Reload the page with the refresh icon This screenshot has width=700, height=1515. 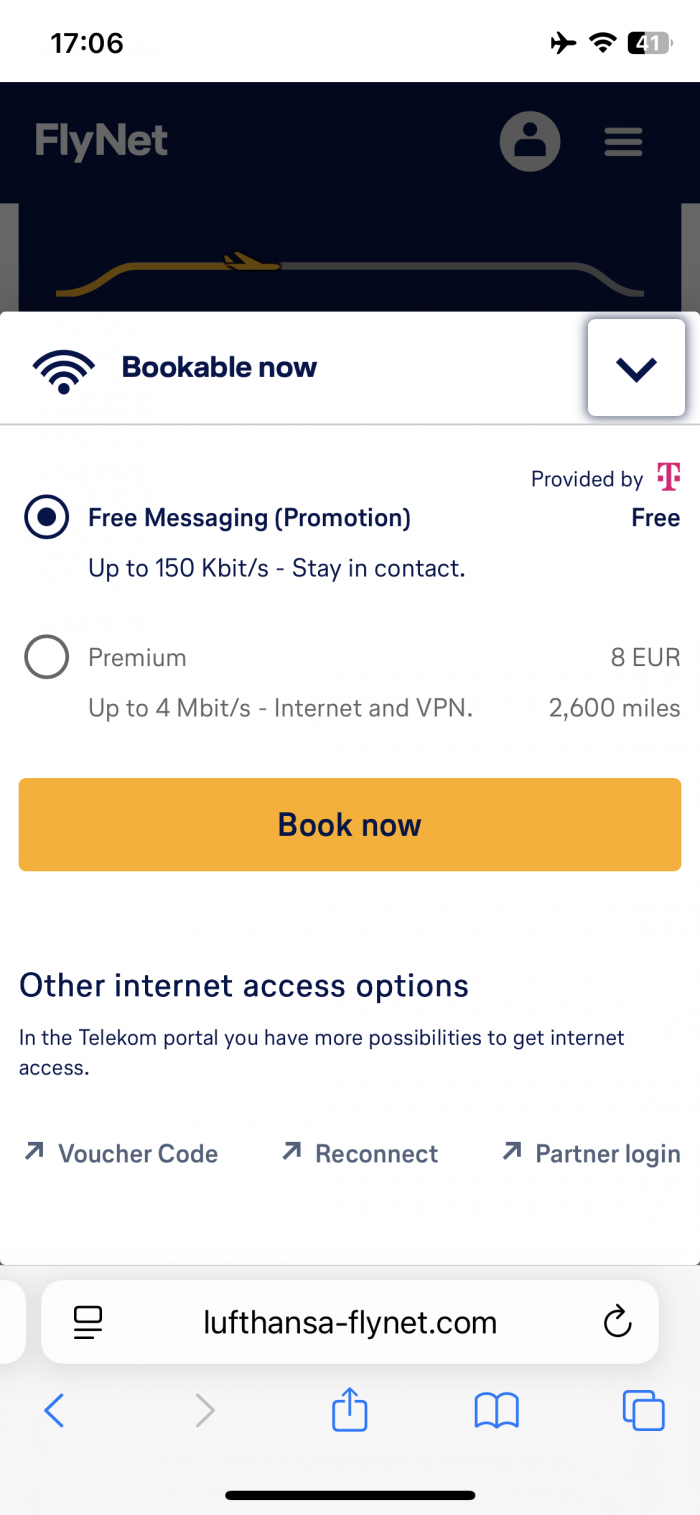click(x=618, y=1321)
